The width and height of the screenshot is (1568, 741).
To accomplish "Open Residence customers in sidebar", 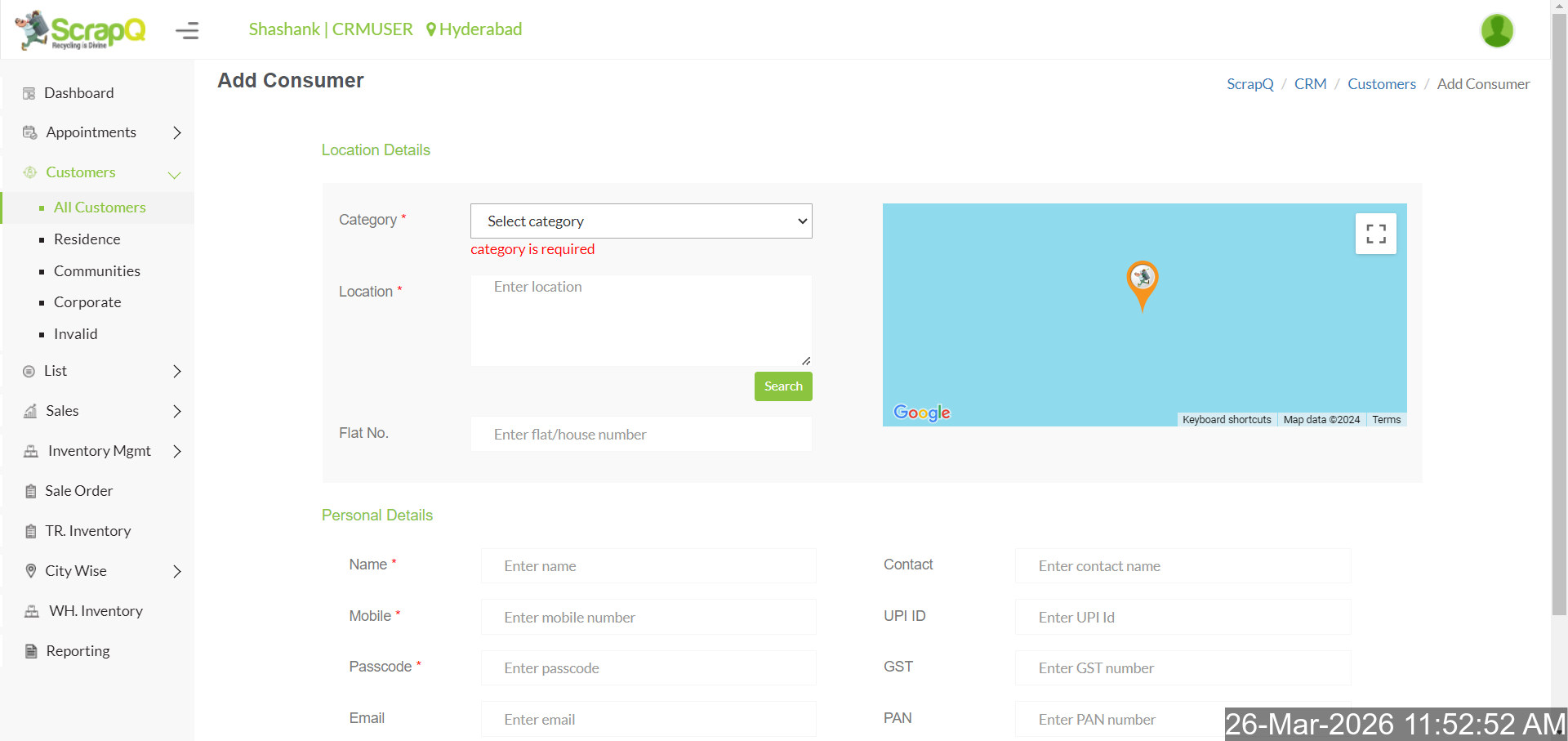I will [x=87, y=239].
